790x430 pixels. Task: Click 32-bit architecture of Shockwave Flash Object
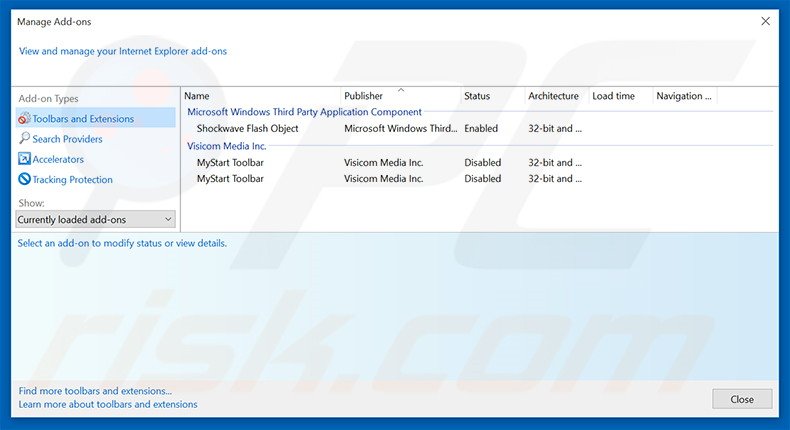pyautogui.click(x=555, y=129)
